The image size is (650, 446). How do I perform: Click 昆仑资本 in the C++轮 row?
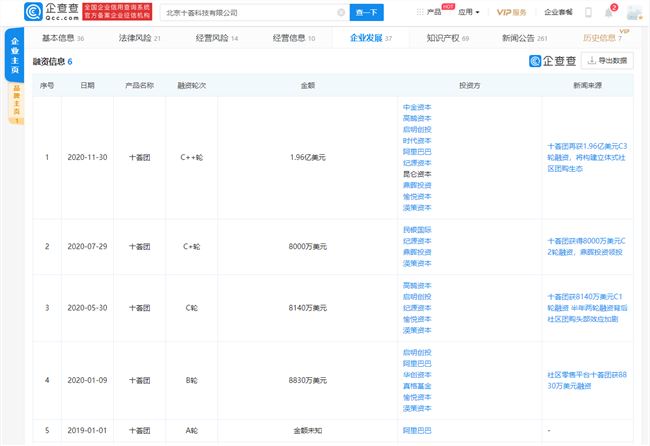pyautogui.click(x=417, y=174)
